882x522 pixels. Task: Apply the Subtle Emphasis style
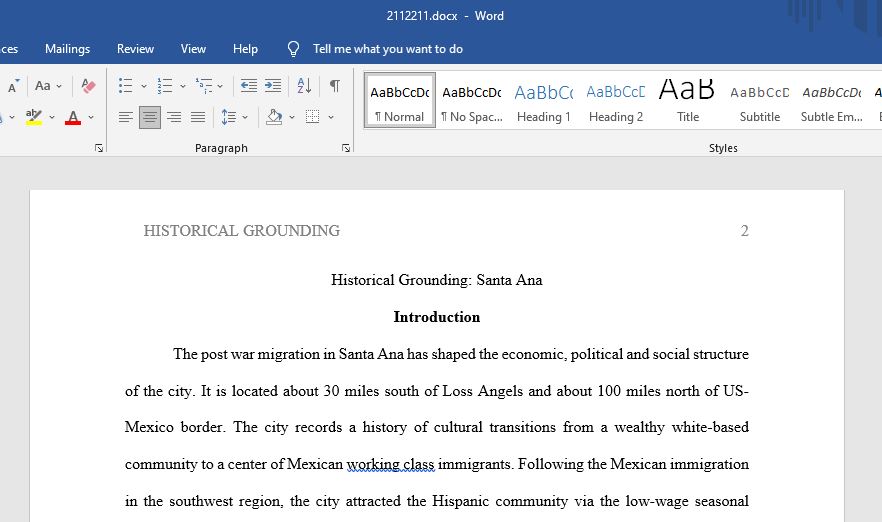[x=831, y=101]
